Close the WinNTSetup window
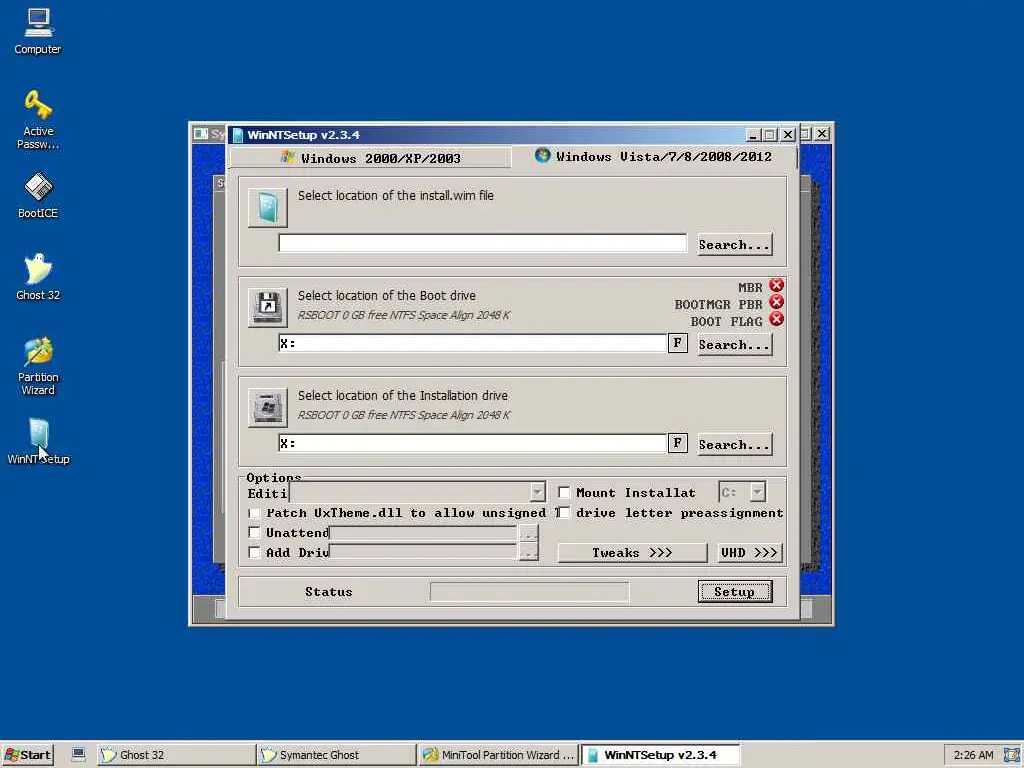This screenshot has height=768, width=1024. pyautogui.click(x=788, y=135)
